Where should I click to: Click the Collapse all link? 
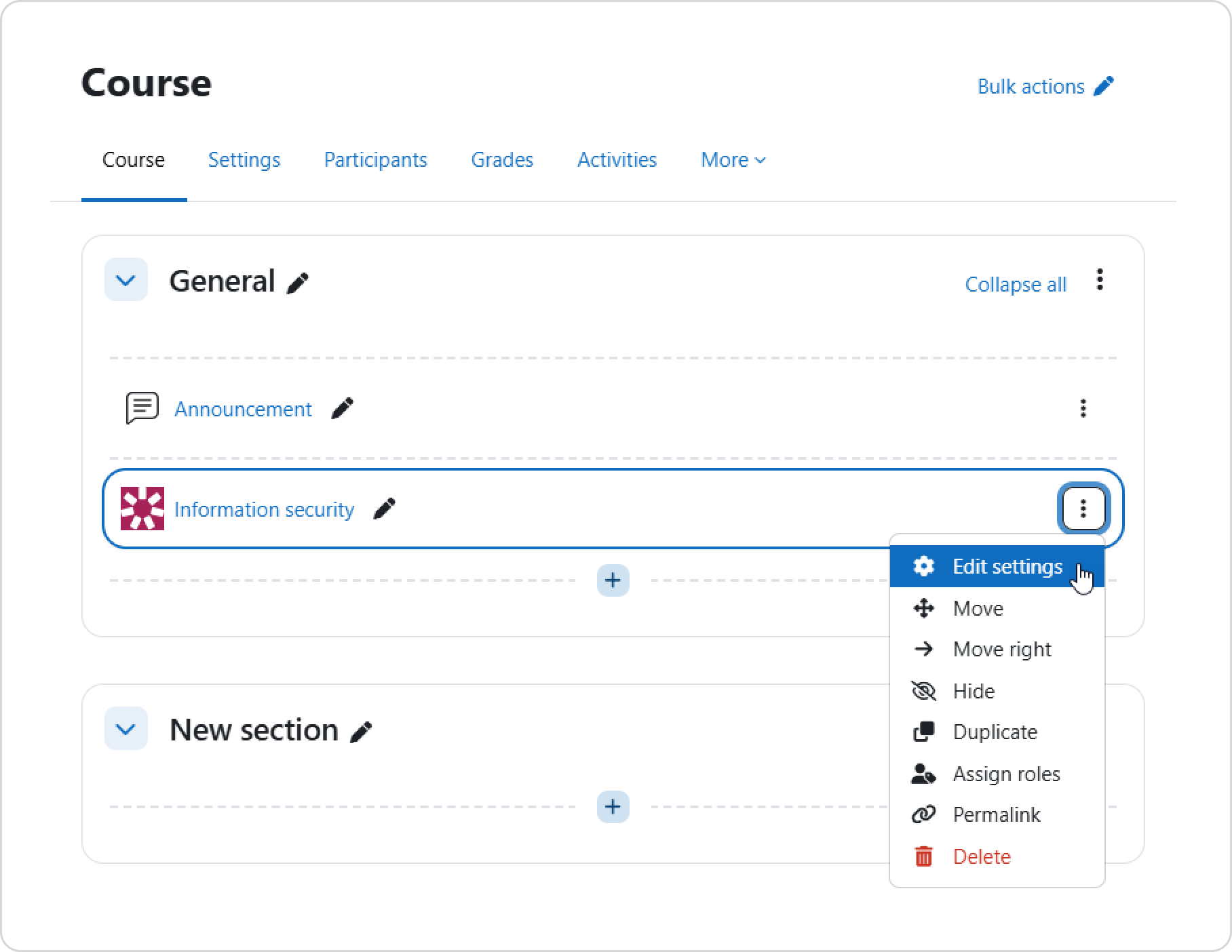1015,285
